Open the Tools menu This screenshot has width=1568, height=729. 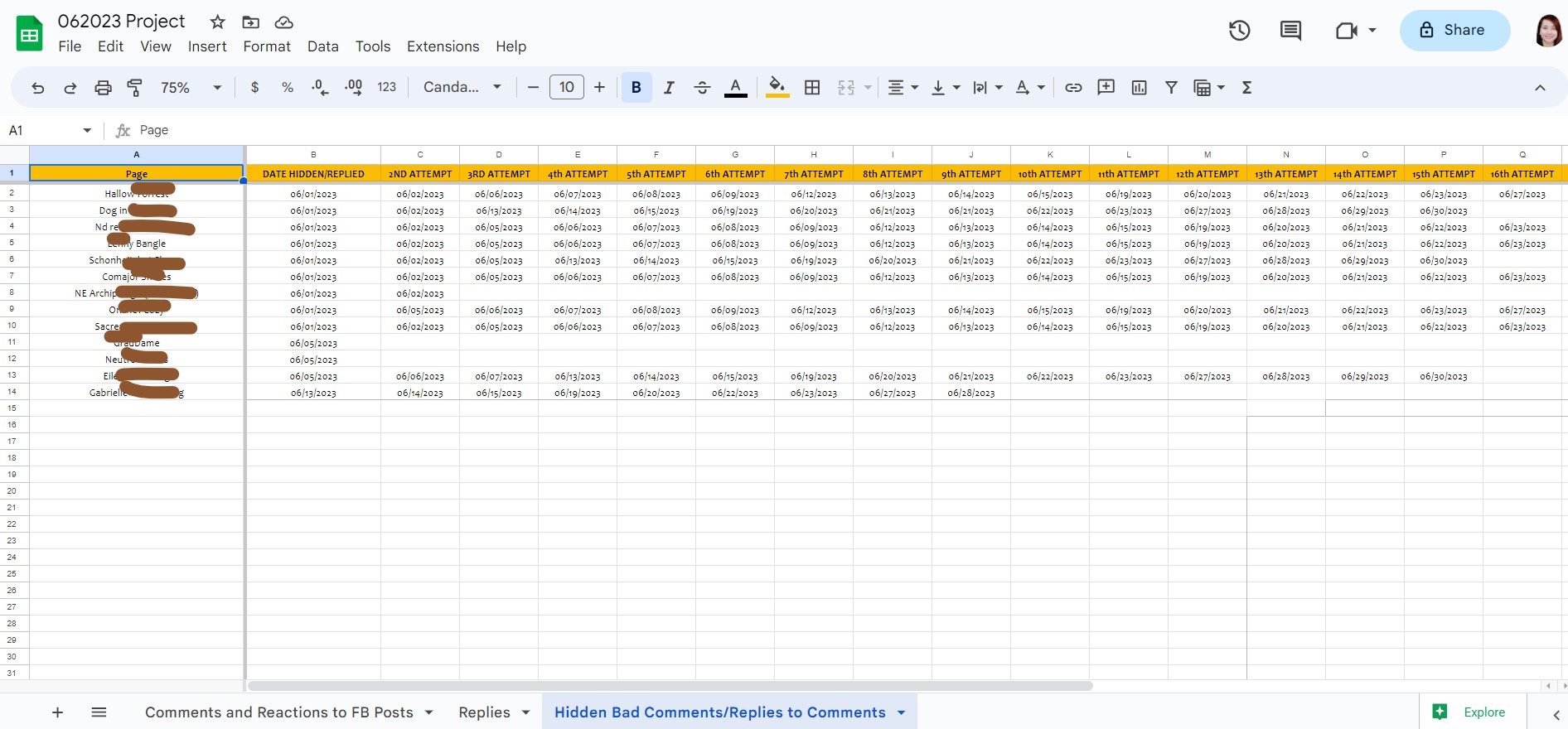pyautogui.click(x=373, y=46)
